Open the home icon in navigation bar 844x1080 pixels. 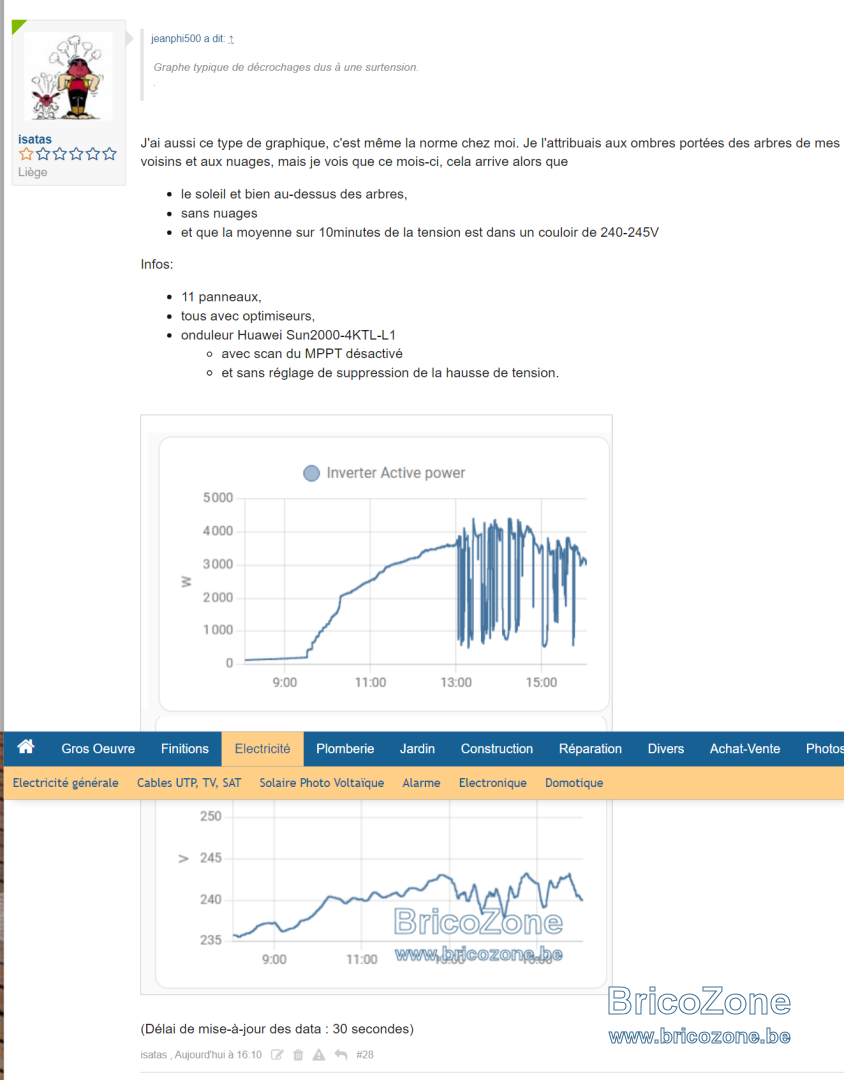pos(25,747)
